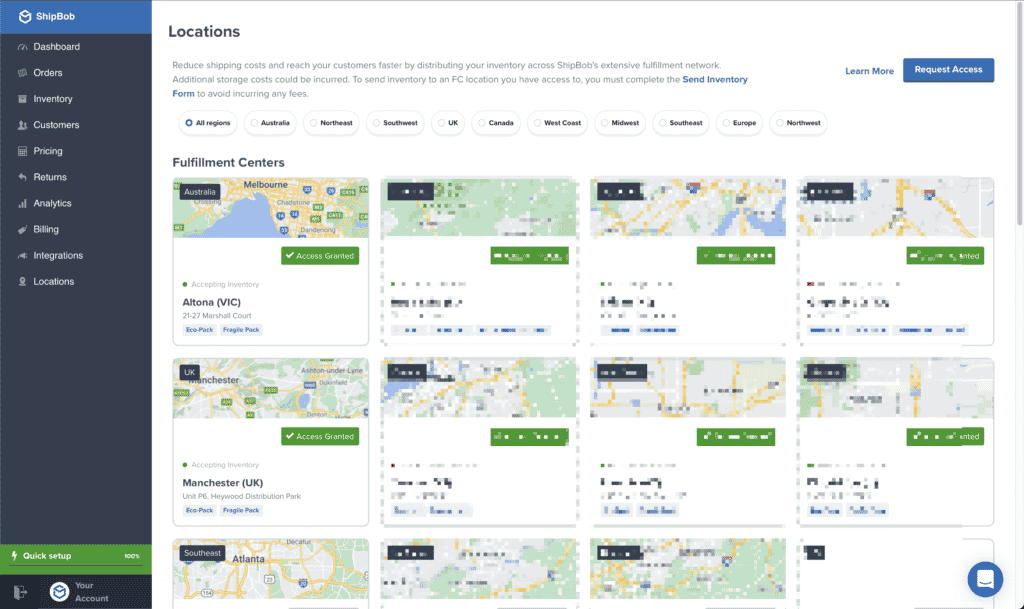Select the Northeast region filter

331,123
